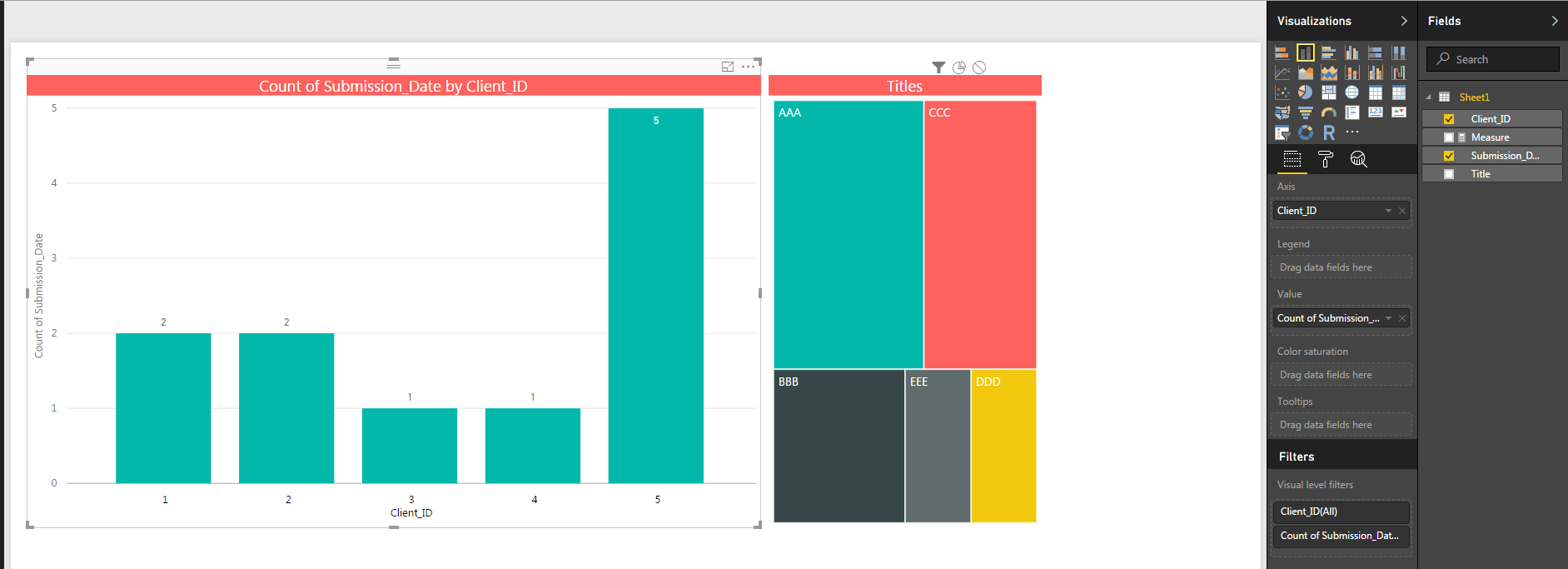
Task: Select the AAA tile in the treemap
Action: point(849,235)
